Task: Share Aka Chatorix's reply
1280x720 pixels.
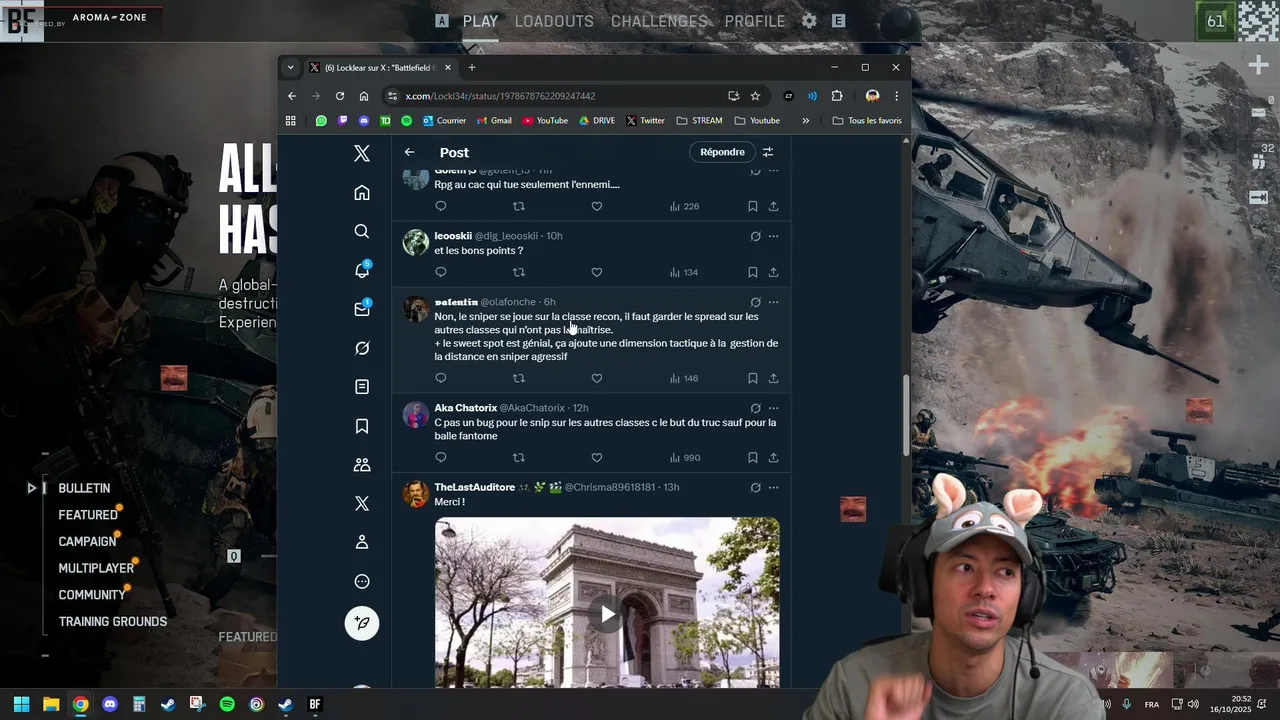Action: pyautogui.click(x=773, y=458)
